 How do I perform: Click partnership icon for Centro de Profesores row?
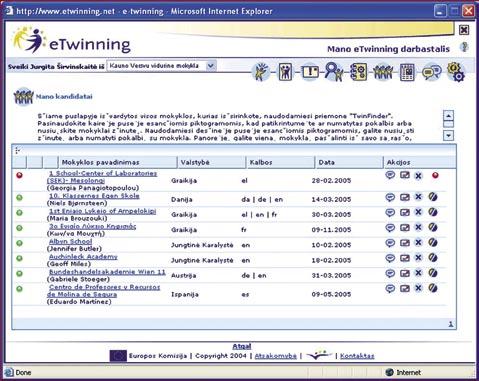click(x=433, y=288)
